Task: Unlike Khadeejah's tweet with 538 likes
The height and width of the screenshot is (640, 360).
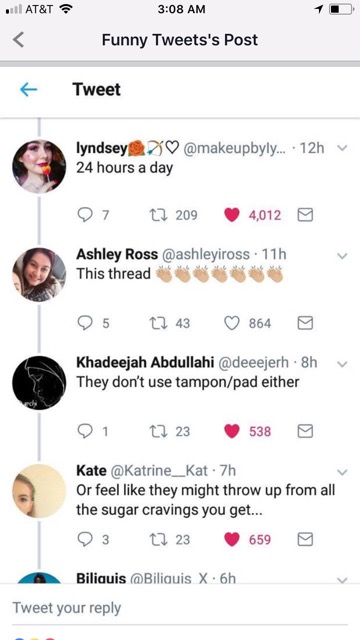Action: (x=232, y=432)
